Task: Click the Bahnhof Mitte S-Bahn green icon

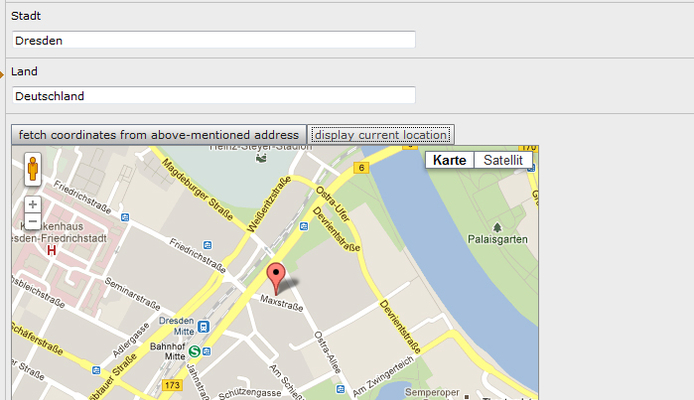Action: [x=194, y=351]
